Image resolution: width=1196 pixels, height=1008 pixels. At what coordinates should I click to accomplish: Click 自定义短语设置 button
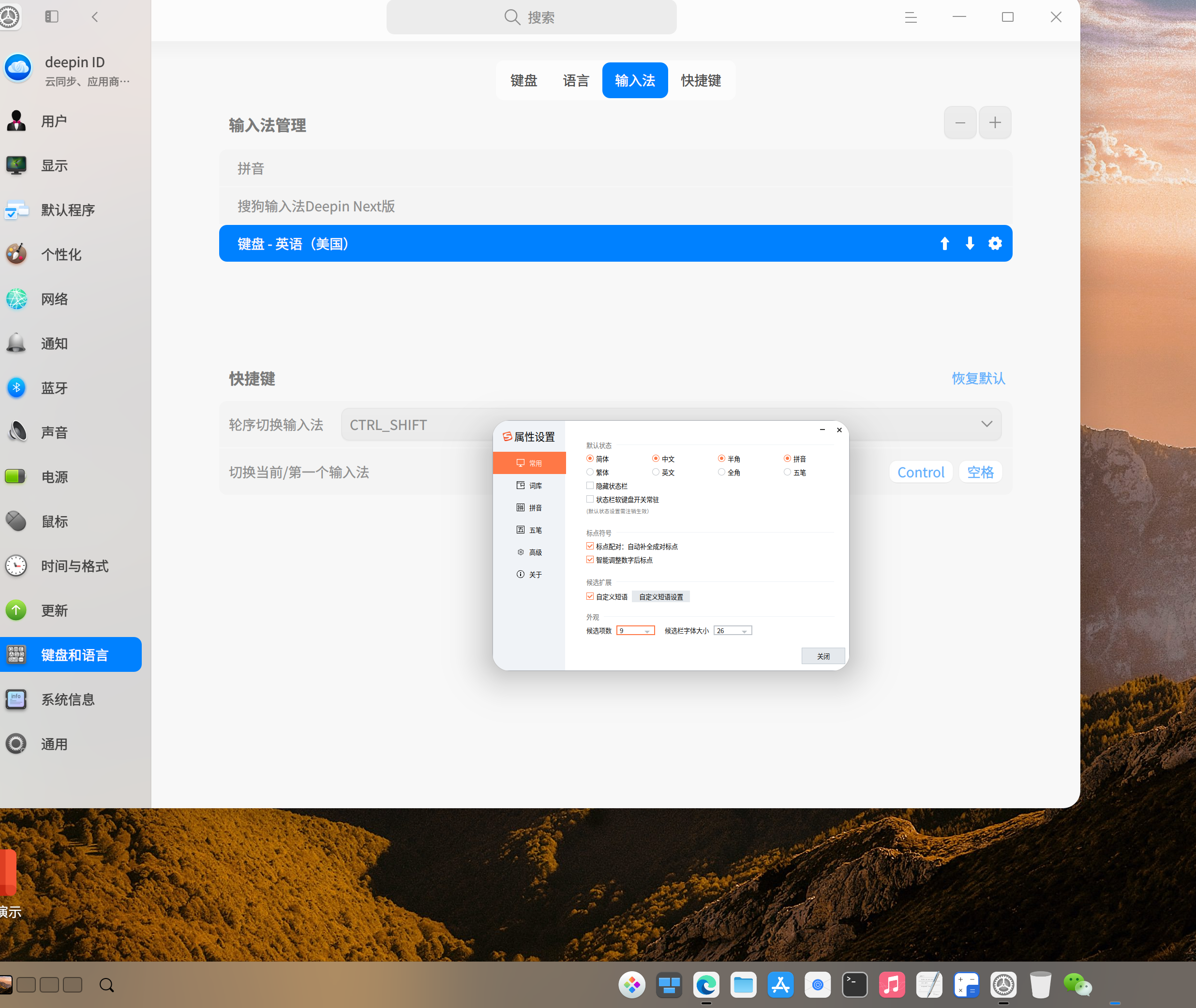(661, 596)
